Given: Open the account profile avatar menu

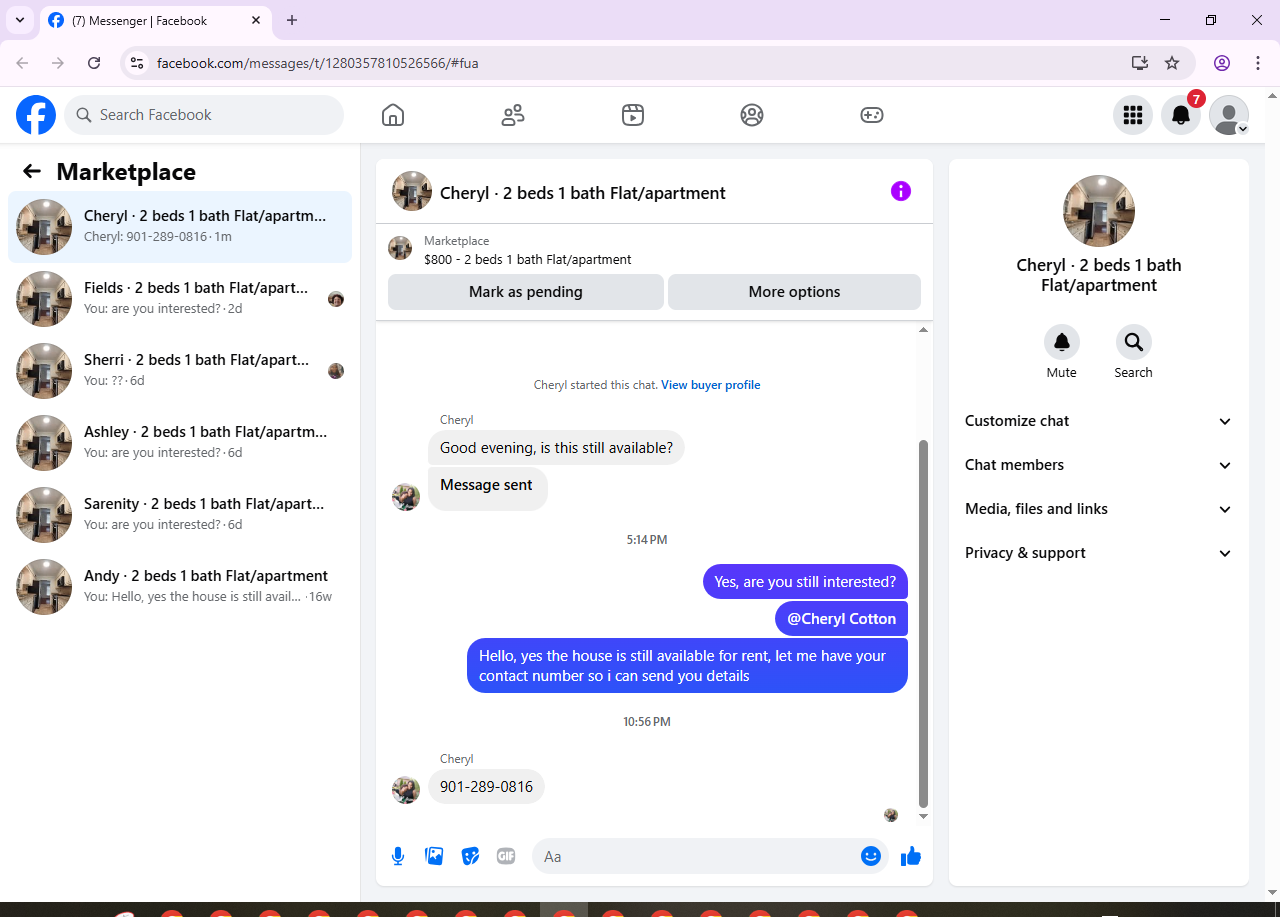Looking at the screenshot, I should (1229, 115).
